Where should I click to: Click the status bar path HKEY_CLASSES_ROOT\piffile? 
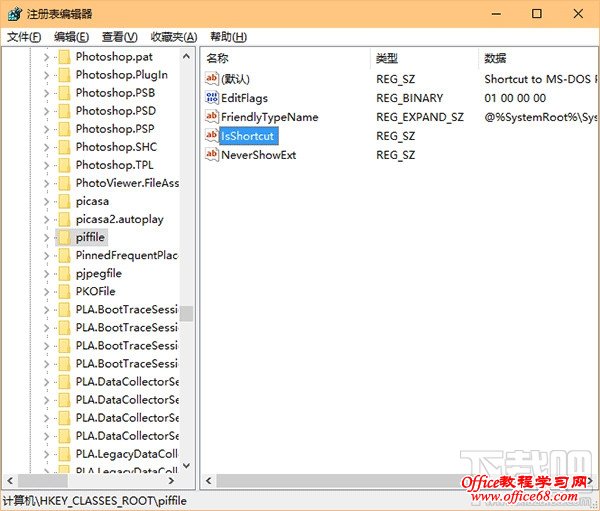point(95,501)
